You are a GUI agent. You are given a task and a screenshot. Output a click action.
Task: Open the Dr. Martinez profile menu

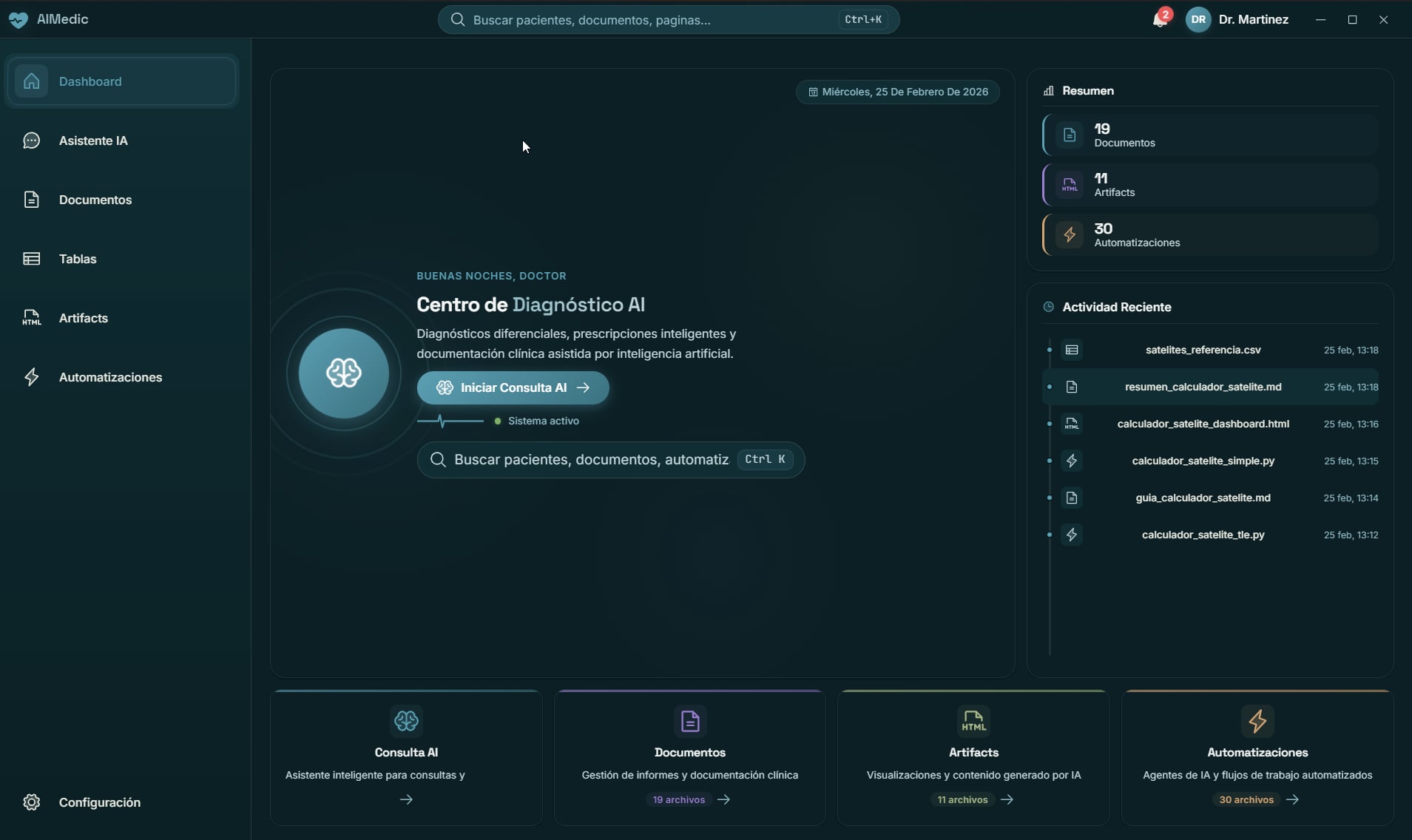click(x=1238, y=20)
